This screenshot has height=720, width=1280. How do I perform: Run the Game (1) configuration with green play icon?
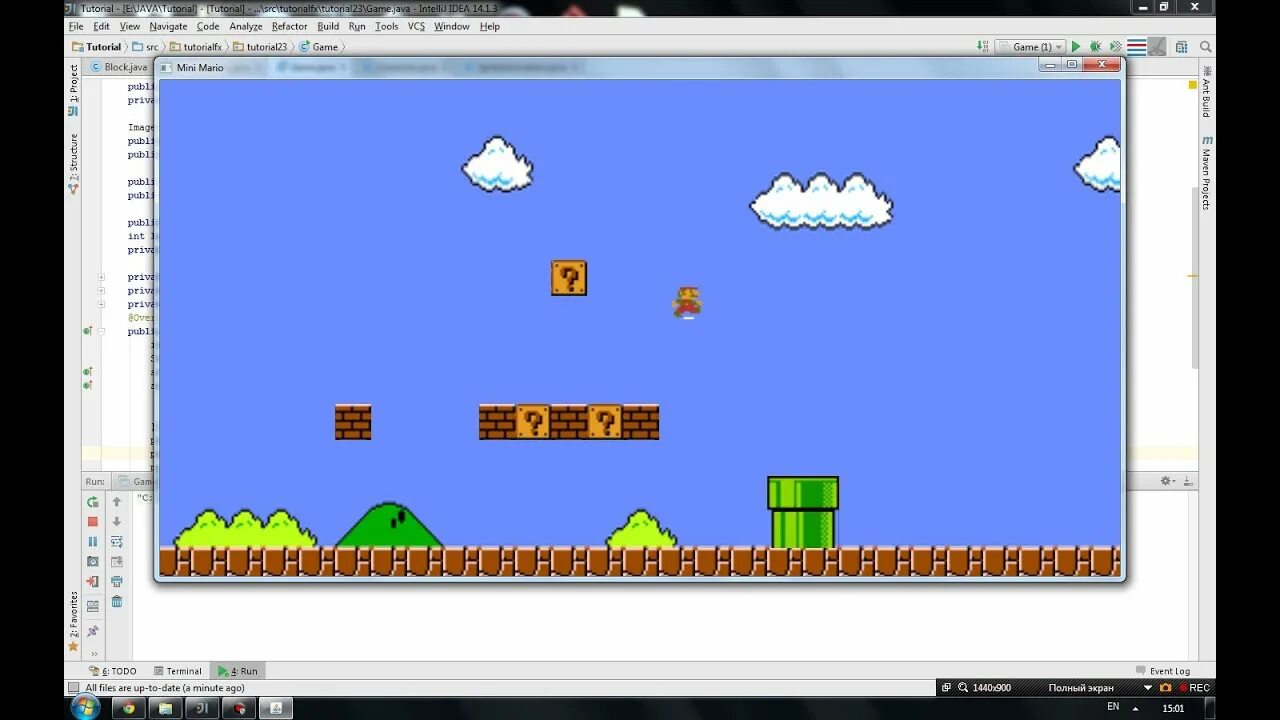[1076, 47]
